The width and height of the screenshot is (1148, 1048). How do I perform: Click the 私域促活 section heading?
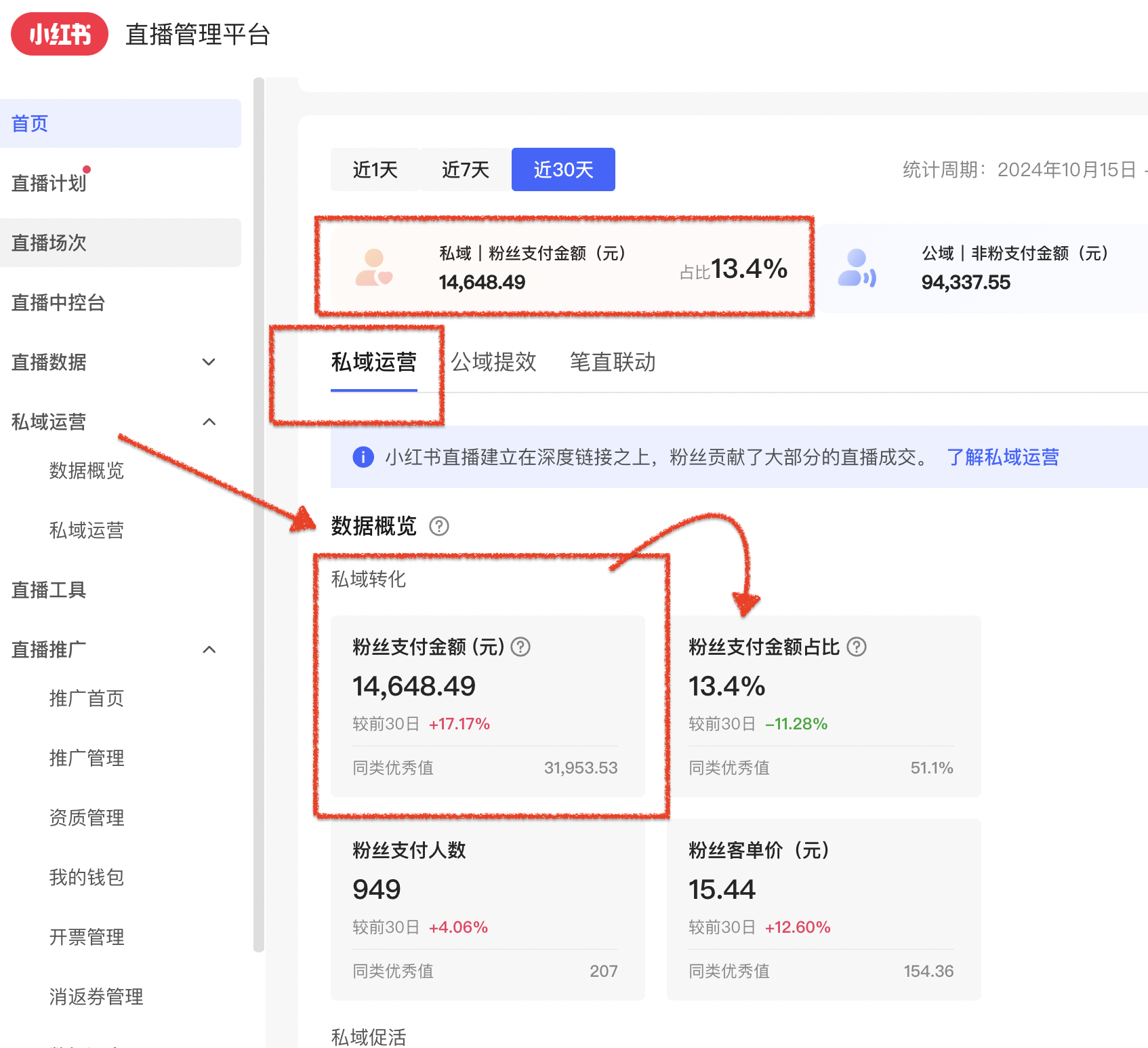369,1037
